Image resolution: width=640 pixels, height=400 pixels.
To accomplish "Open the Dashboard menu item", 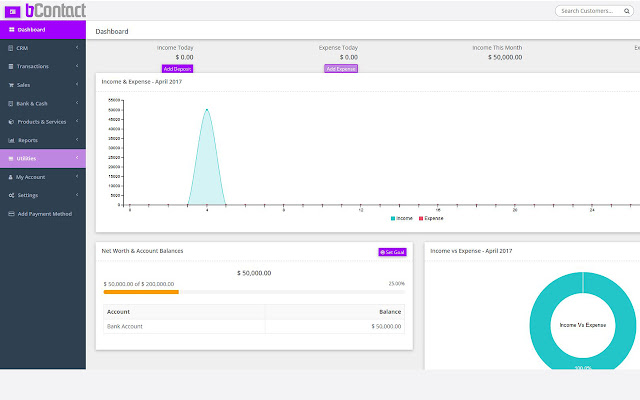I will 42,30.
